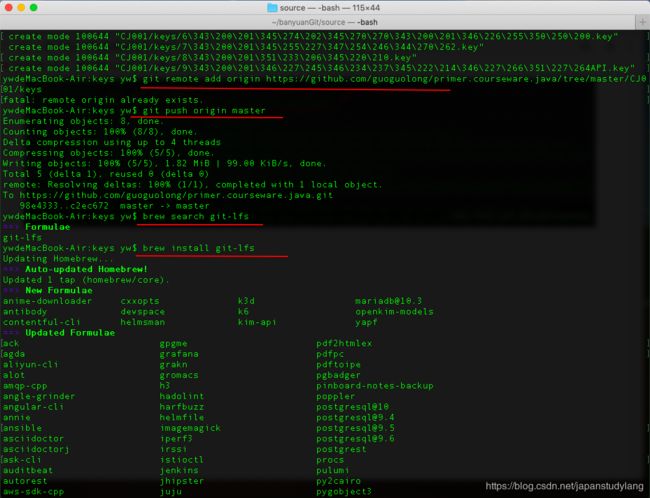Click 'postgresql@10' in updated formulae
This screenshot has height=498, width=650.
point(352,407)
